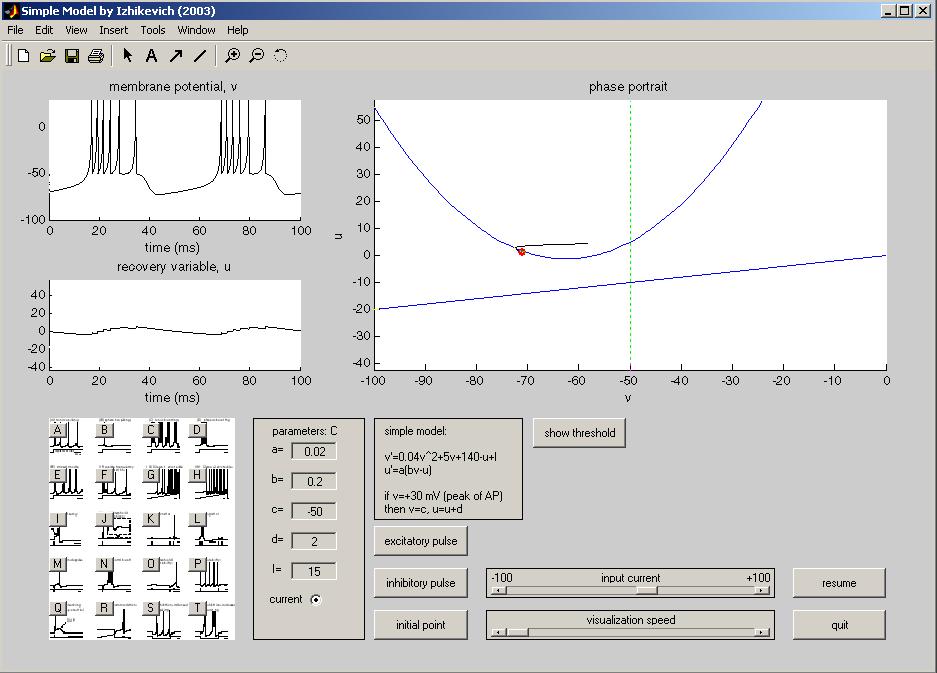Click the input current slider thumb
The height and width of the screenshot is (673, 937).
[647, 590]
